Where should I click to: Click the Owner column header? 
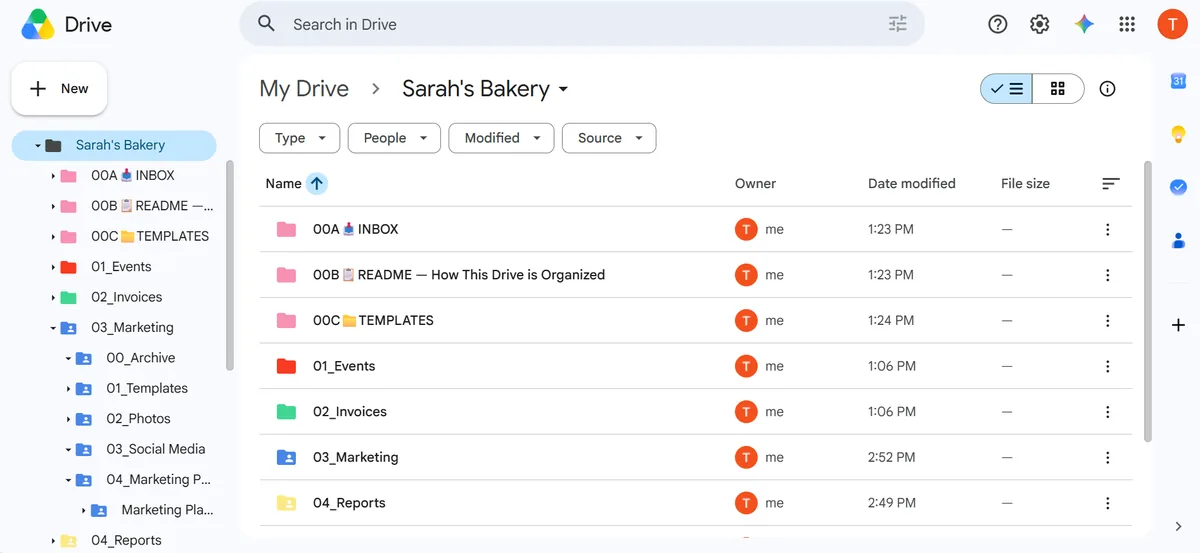(755, 184)
